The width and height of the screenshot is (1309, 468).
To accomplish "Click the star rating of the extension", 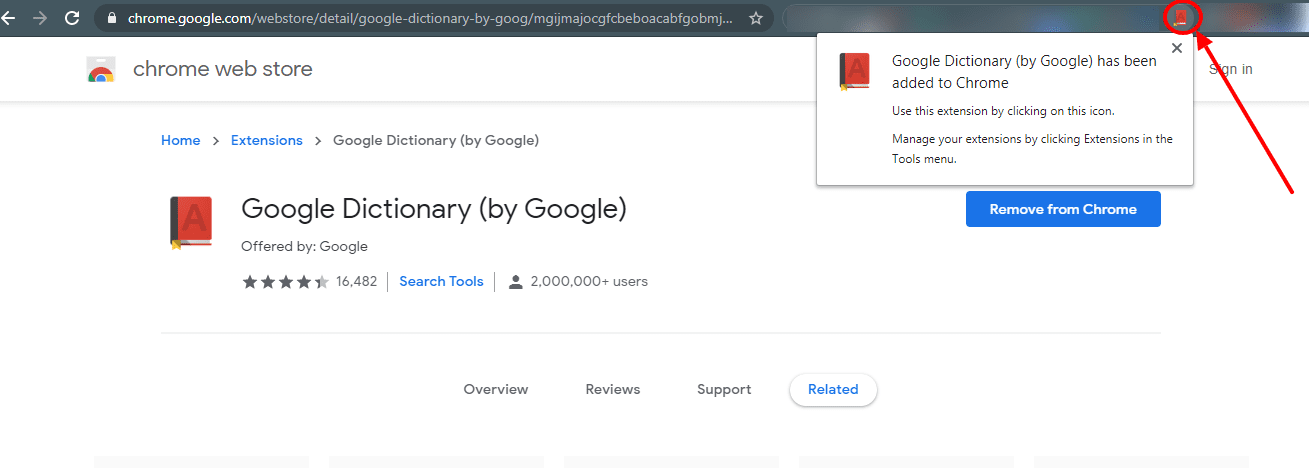I will [285, 282].
